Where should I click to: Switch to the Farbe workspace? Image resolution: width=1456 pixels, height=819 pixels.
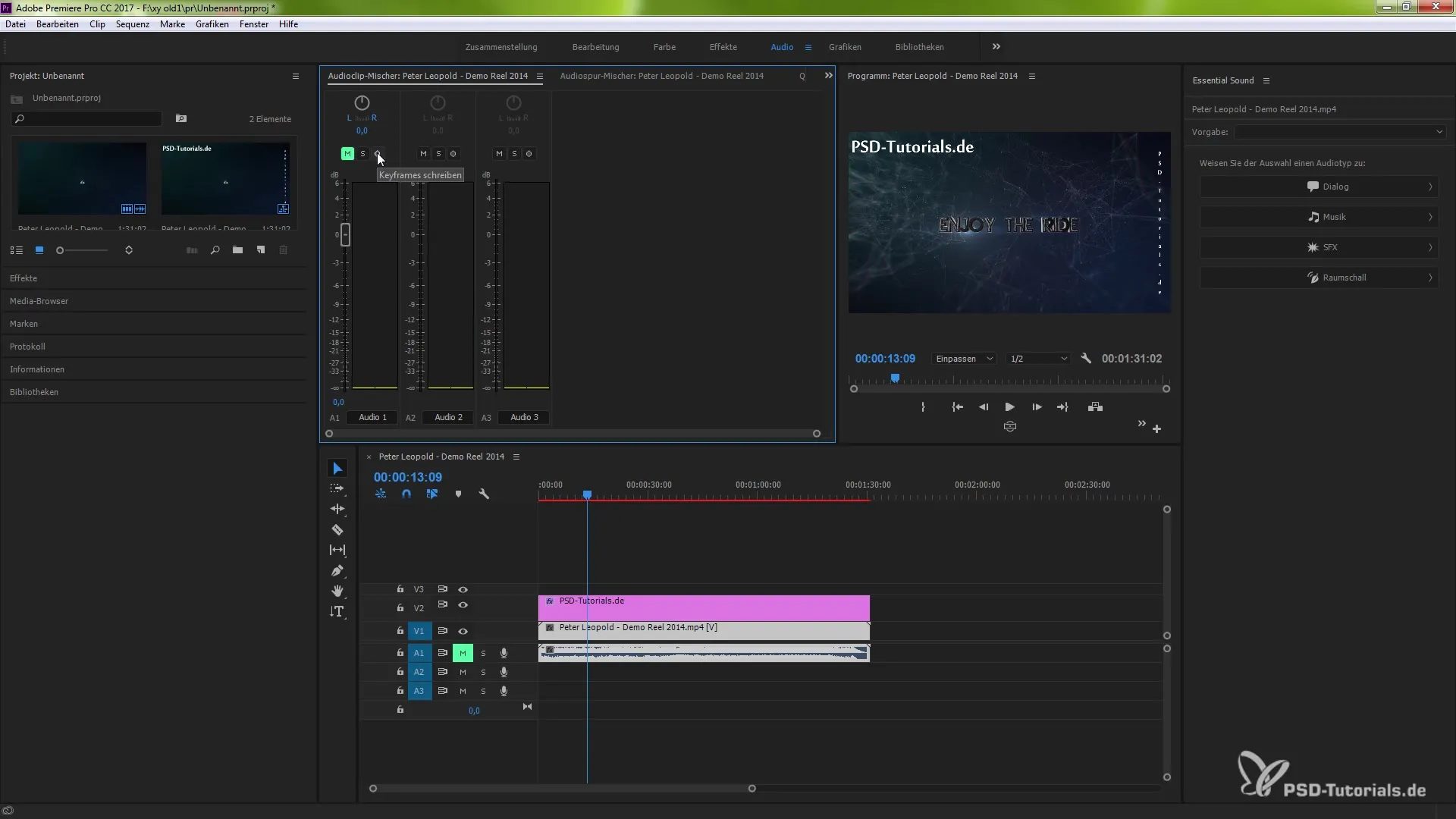click(x=664, y=47)
